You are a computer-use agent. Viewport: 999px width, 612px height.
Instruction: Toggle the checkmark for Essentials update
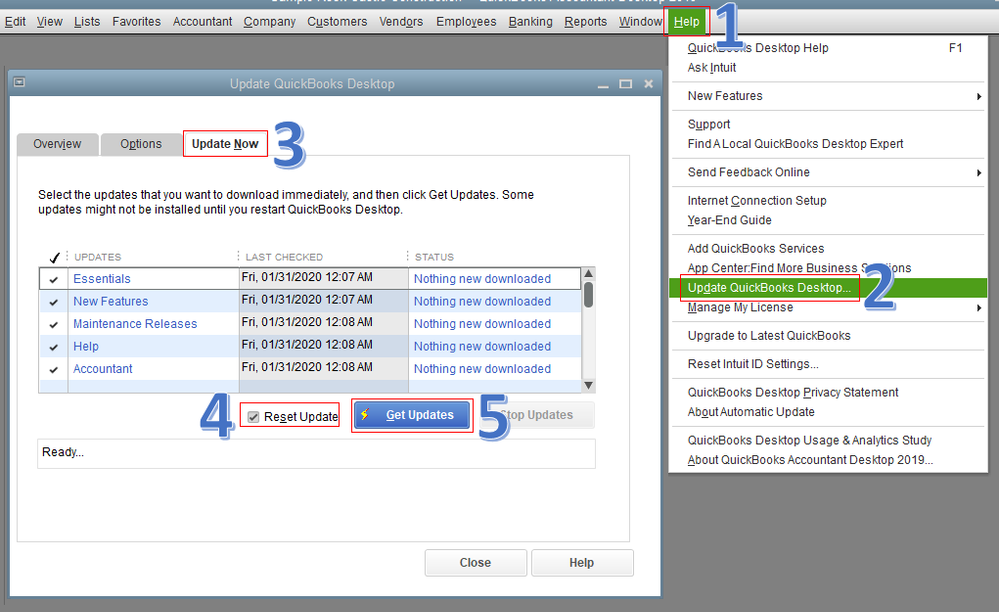[54, 280]
